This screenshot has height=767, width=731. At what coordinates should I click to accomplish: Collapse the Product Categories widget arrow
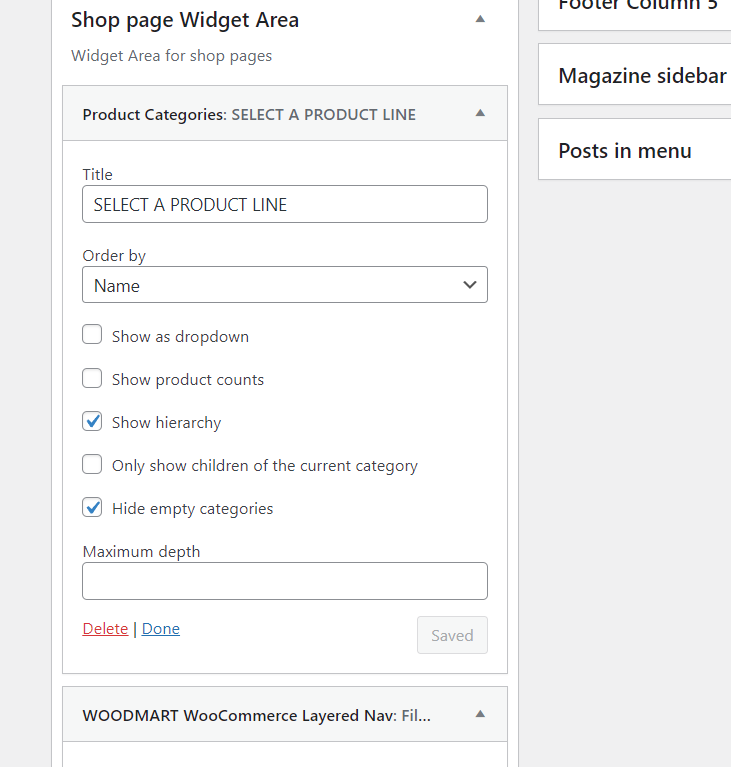click(480, 113)
